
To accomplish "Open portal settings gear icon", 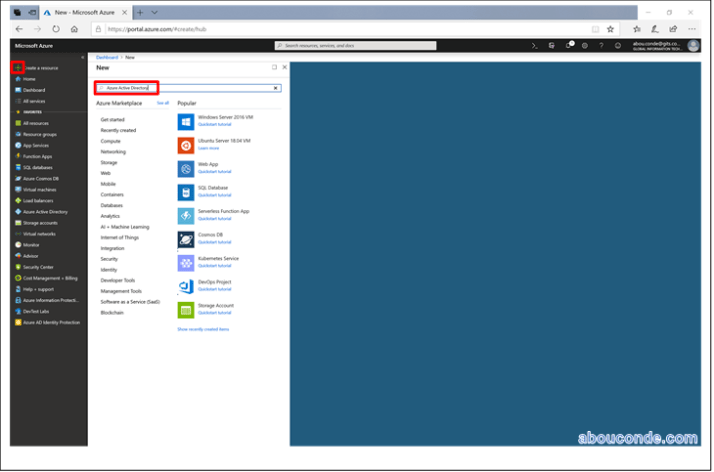I will click(585, 45).
